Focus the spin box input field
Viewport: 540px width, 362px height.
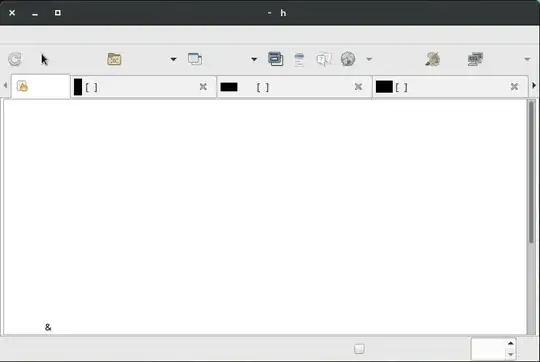click(x=489, y=349)
